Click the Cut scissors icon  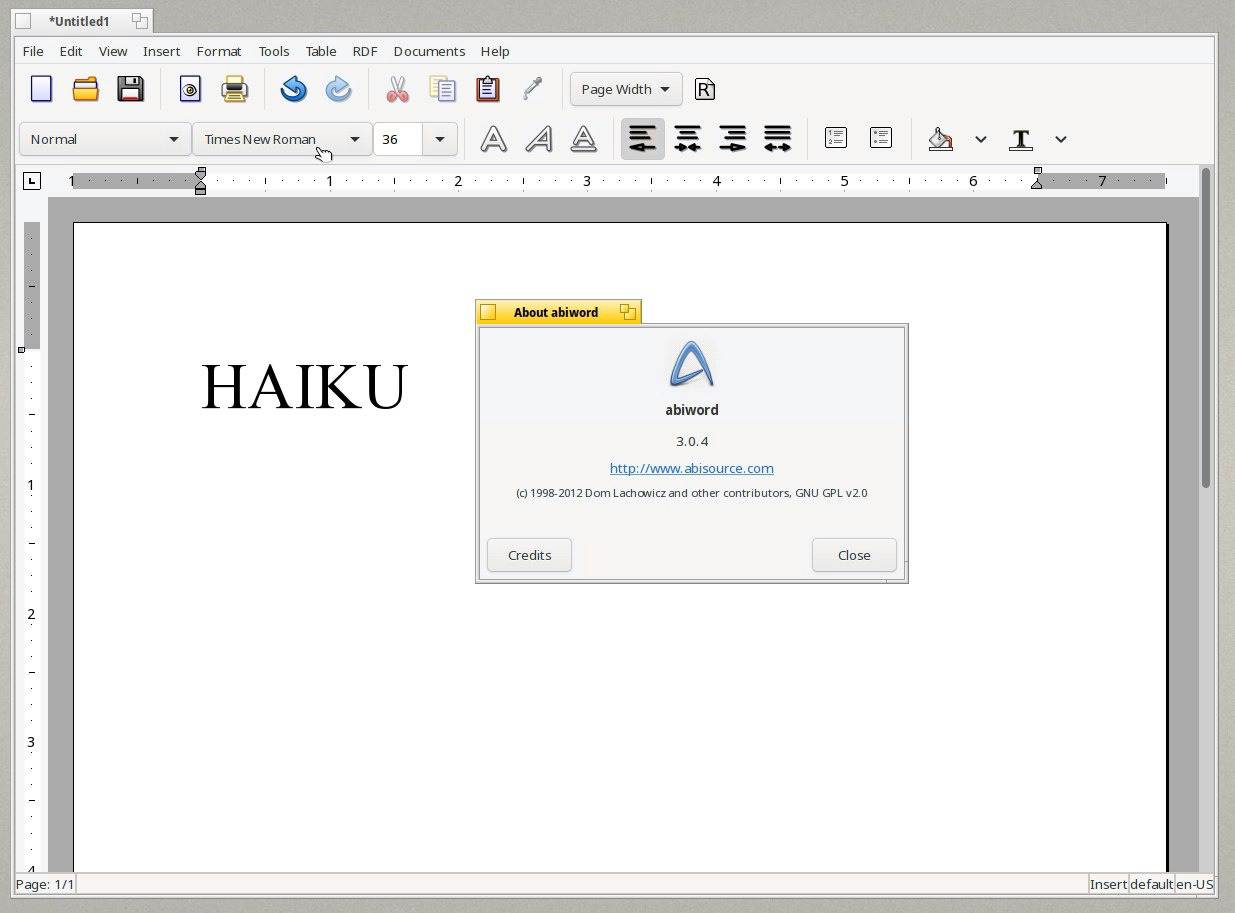398,89
